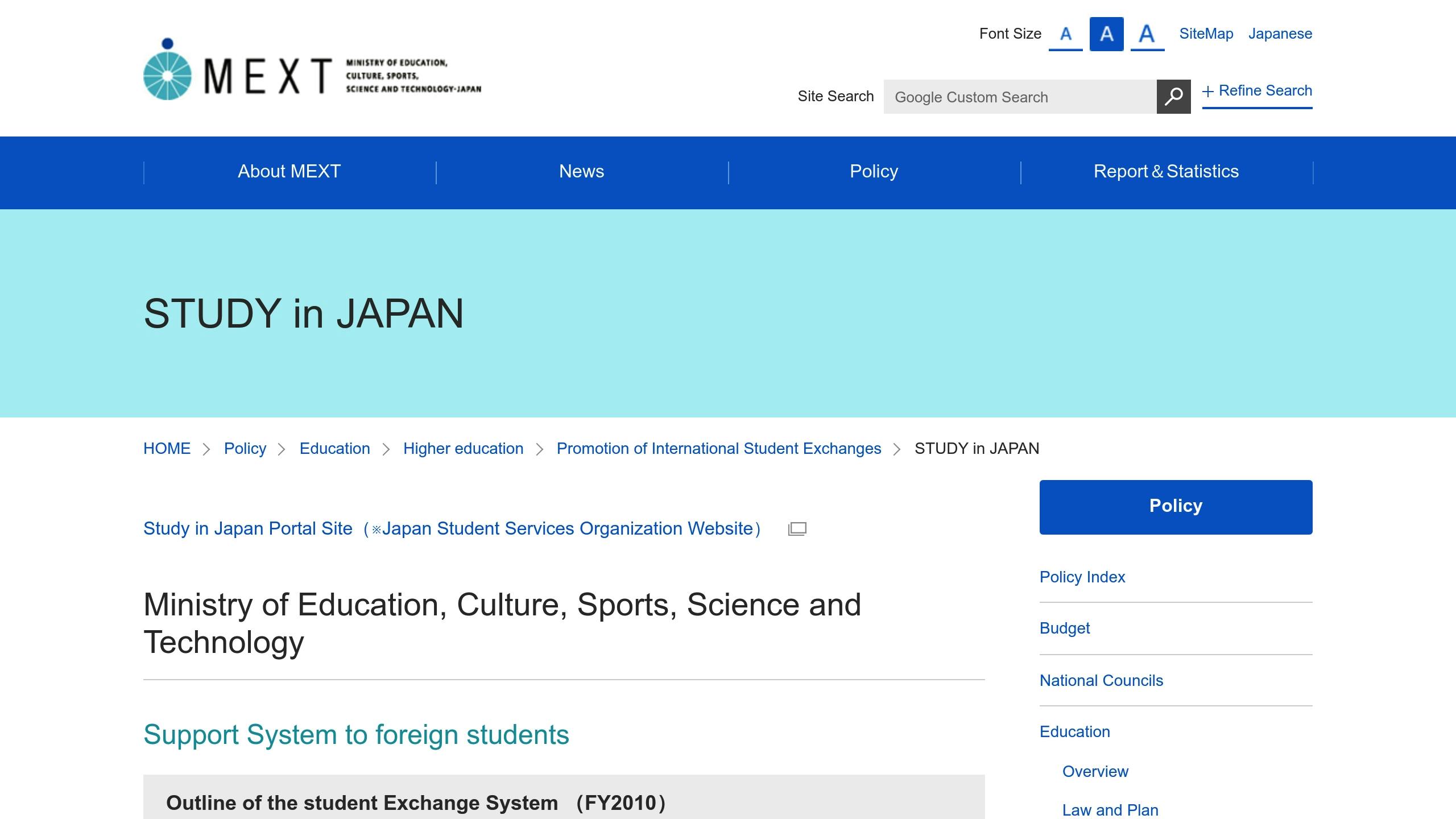Open the Policy main menu item
Image resolution: width=1456 pixels, height=819 pixels.
(874, 172)
